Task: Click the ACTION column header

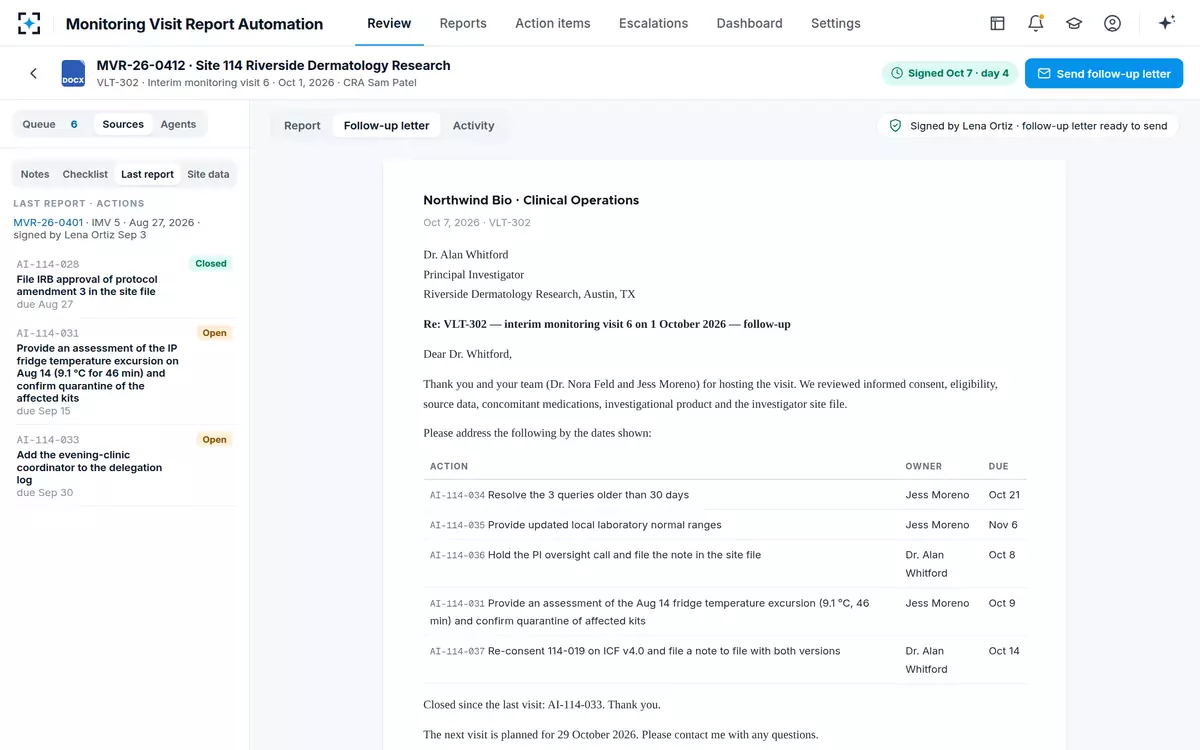Action: (x=449, y=466)
